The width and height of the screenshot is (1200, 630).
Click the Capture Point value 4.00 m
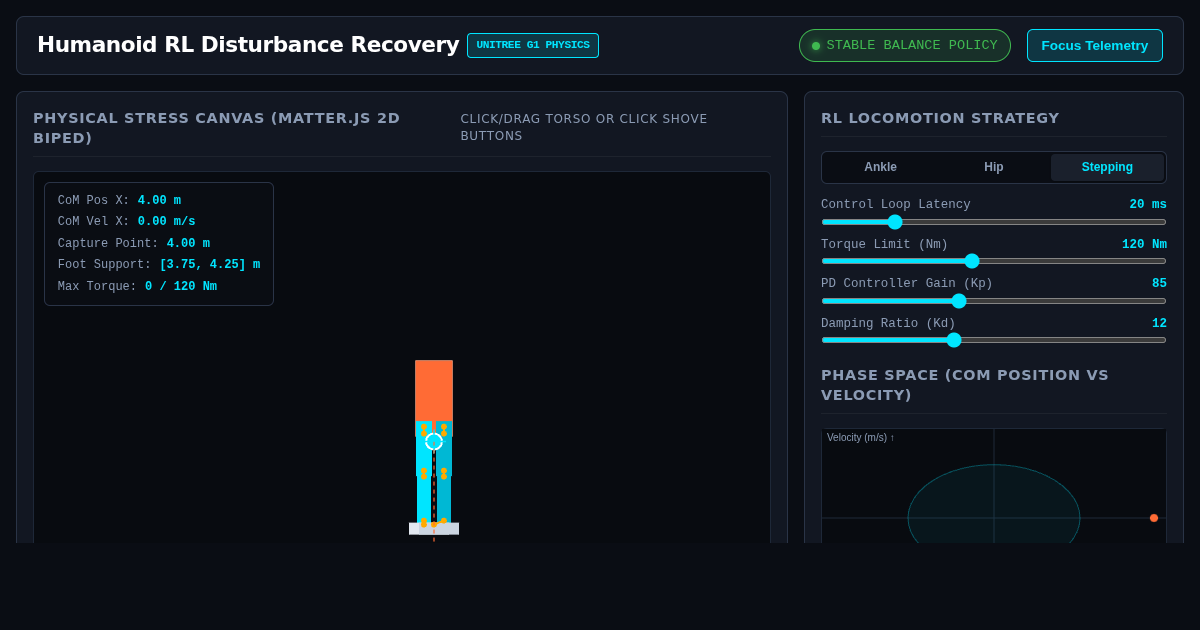188,244
